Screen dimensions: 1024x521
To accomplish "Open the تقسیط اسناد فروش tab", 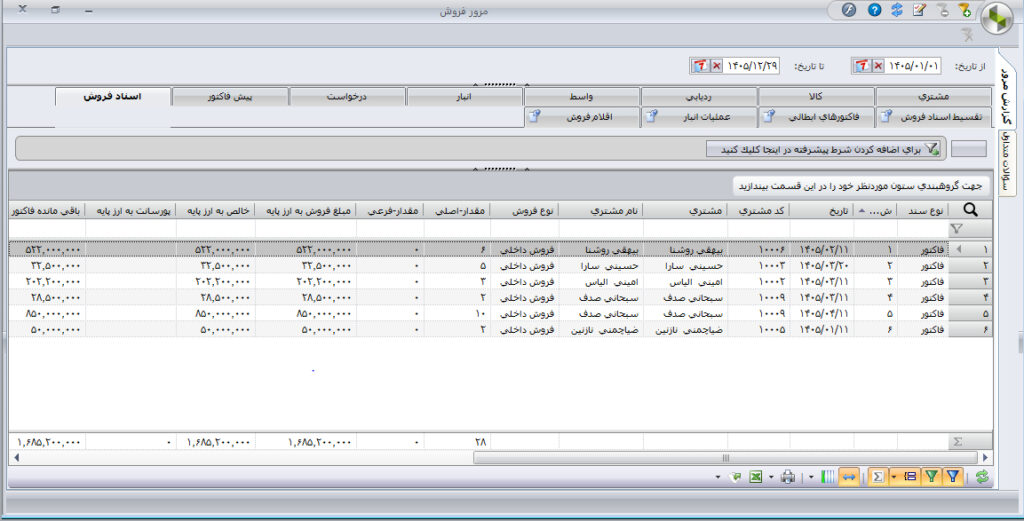I will [933, 117].
